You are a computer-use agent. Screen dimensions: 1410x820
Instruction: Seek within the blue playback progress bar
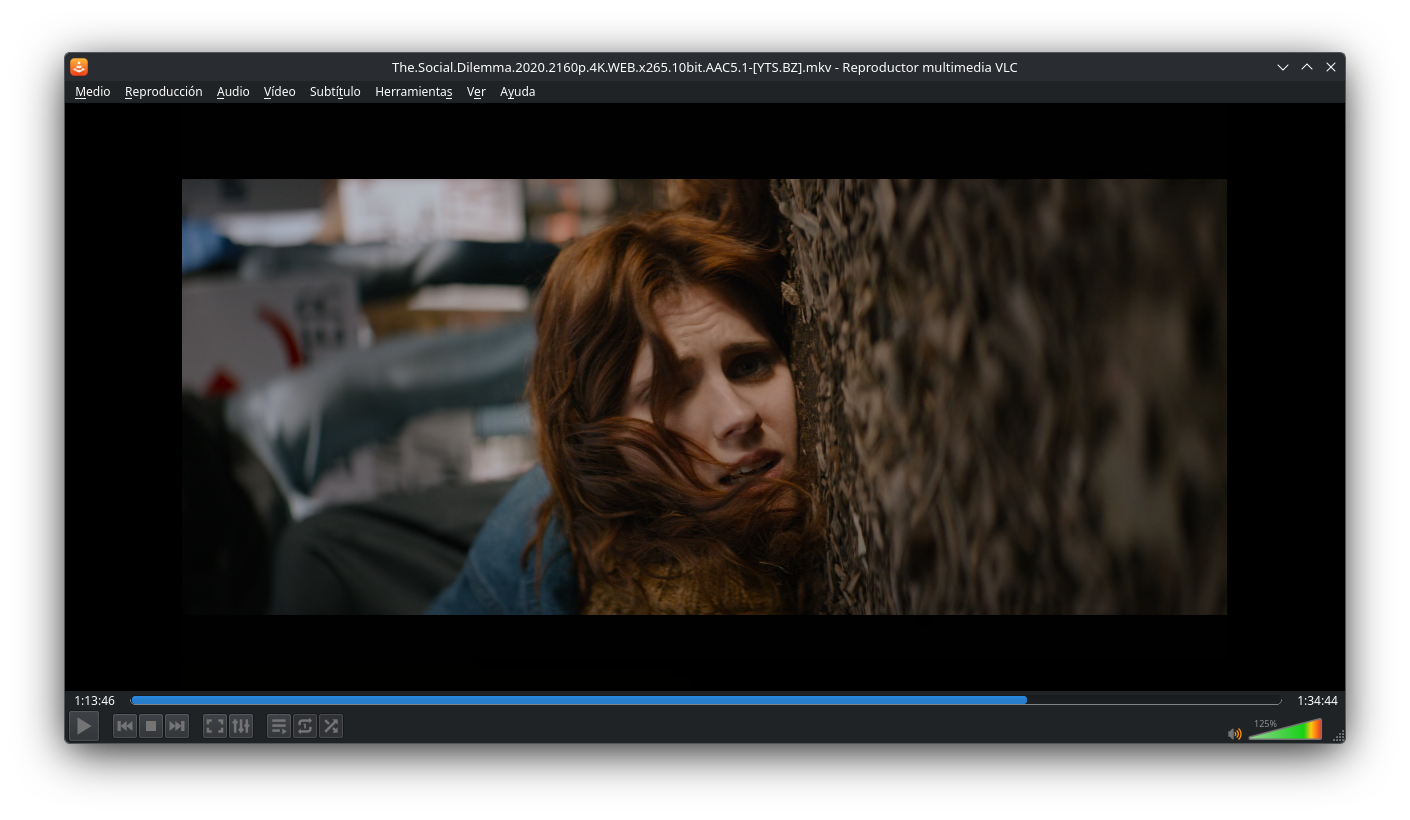(706, 700)
